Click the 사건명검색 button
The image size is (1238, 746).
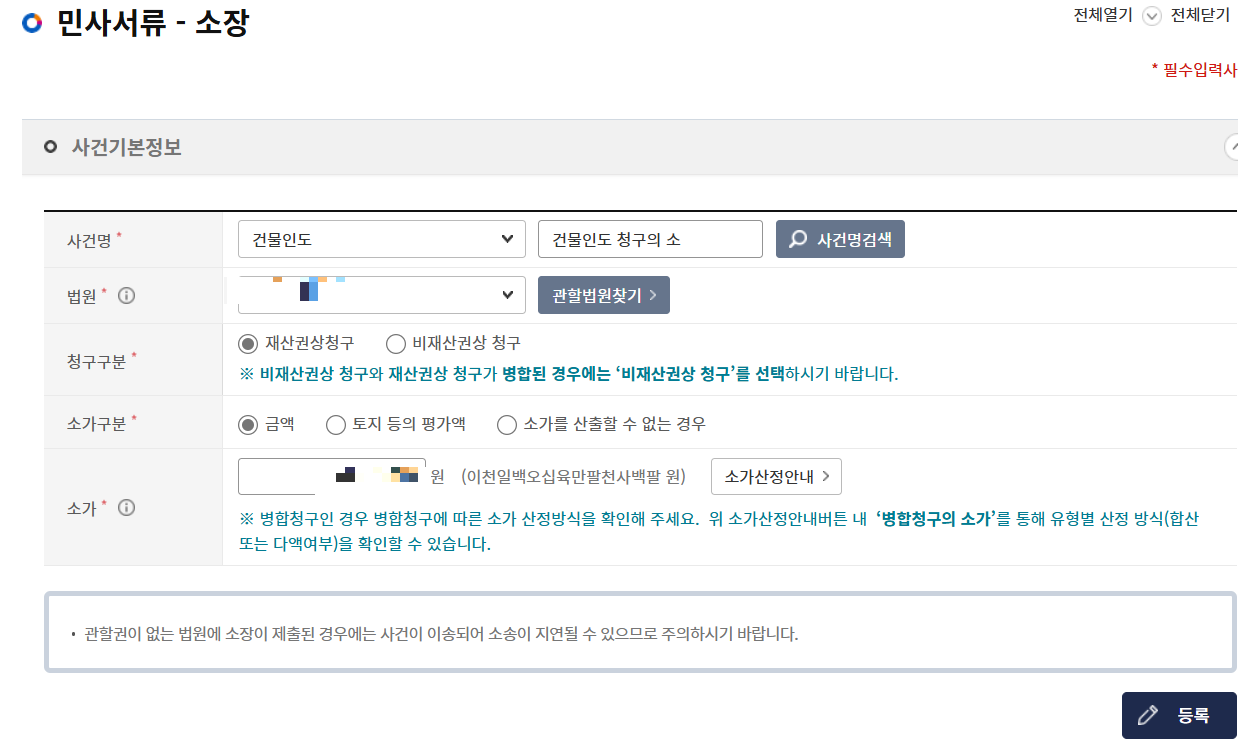(x=840, y=239)
